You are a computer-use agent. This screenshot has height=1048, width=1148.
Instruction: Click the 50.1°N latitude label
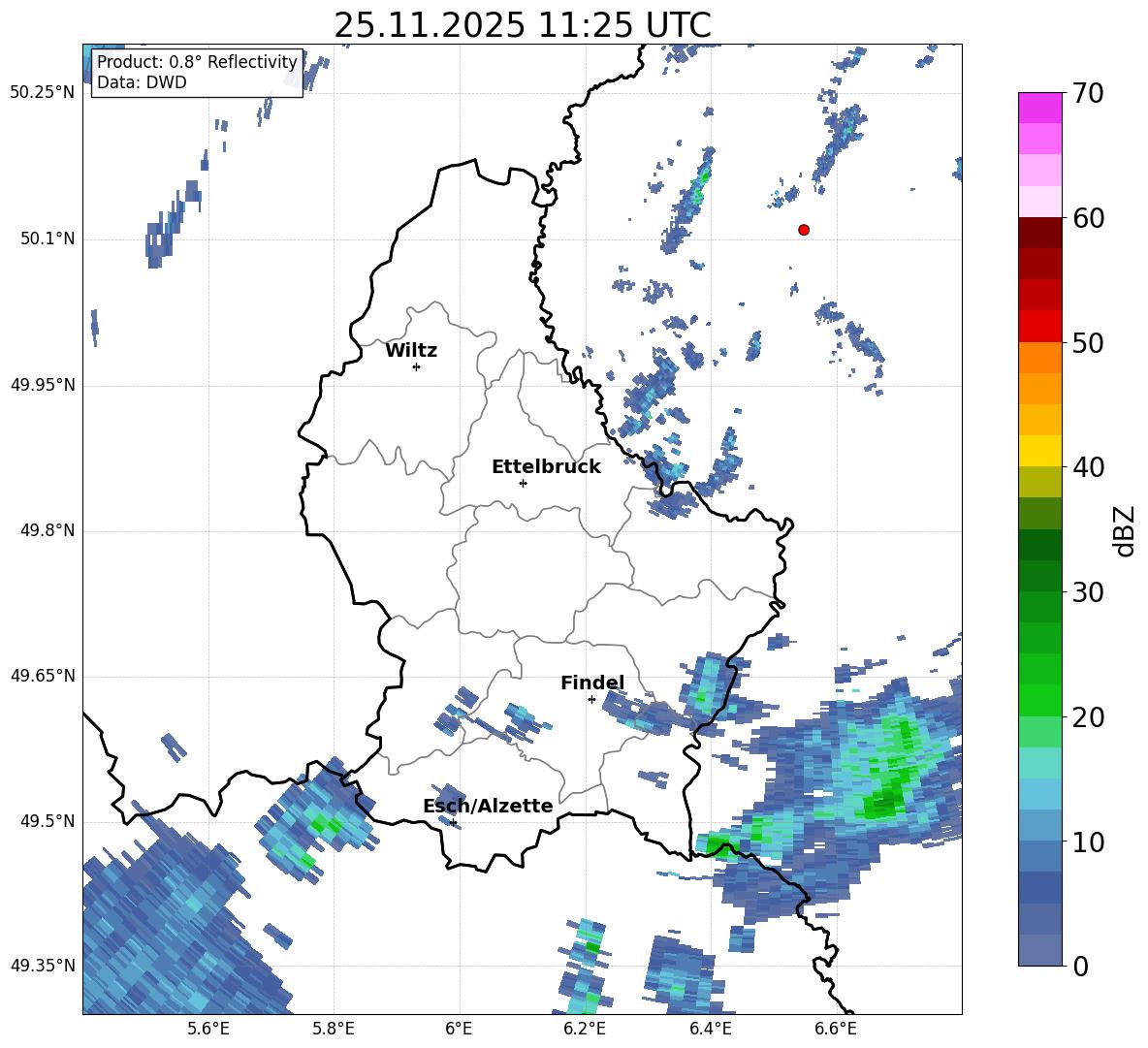click(47, 239)
